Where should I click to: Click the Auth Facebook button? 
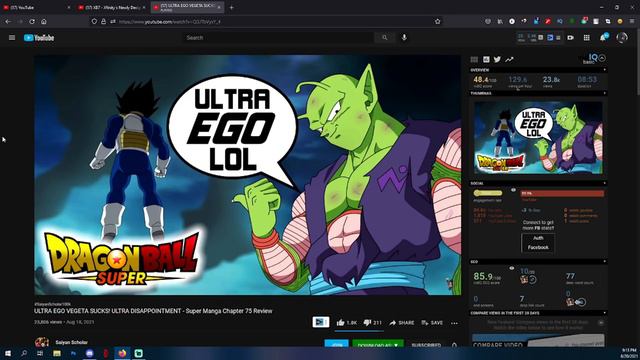point(538,243)
